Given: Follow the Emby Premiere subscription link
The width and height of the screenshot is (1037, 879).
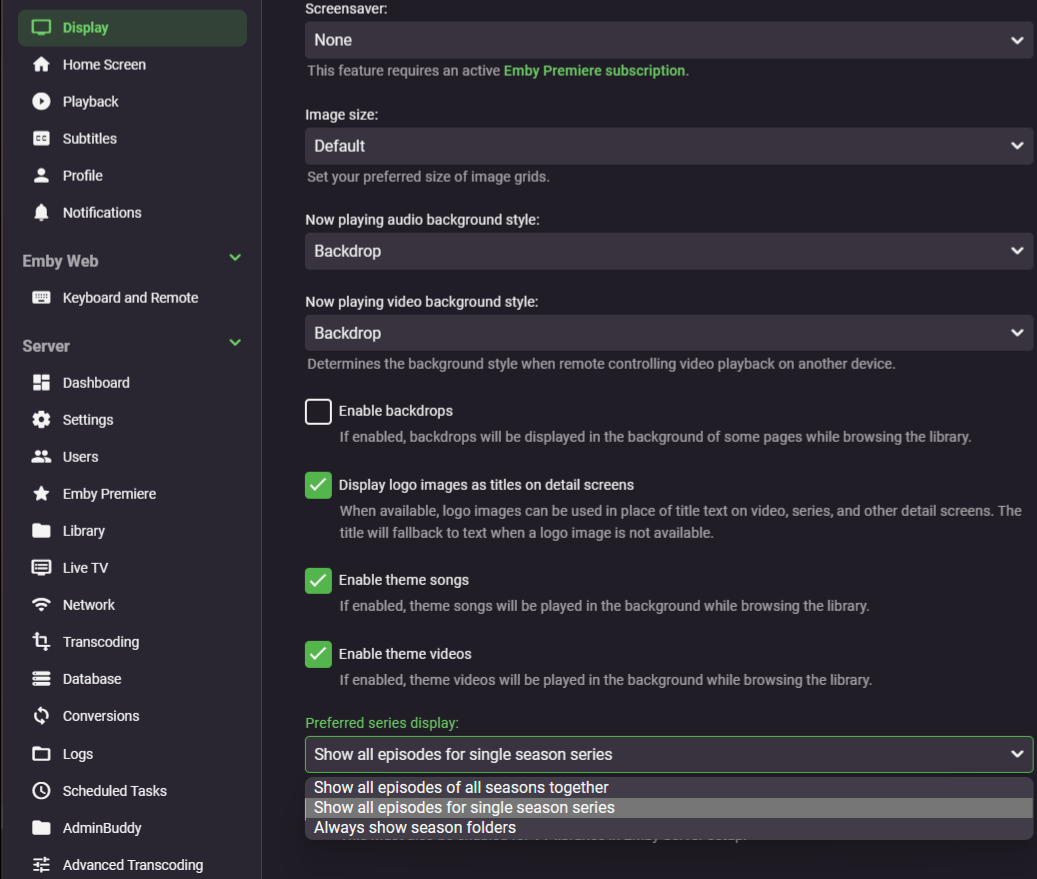Looking at the screenshot, I should coord(594,71).
